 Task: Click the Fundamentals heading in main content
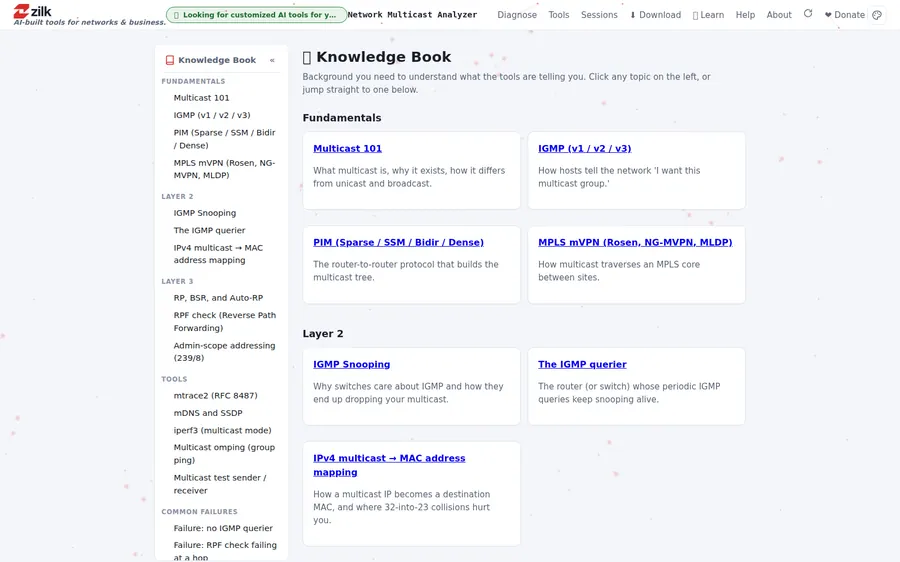(x=342, y=118)
